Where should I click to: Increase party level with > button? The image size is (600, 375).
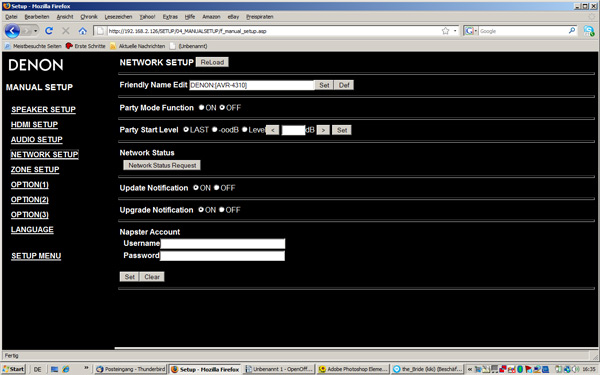[x=323, y=130]
